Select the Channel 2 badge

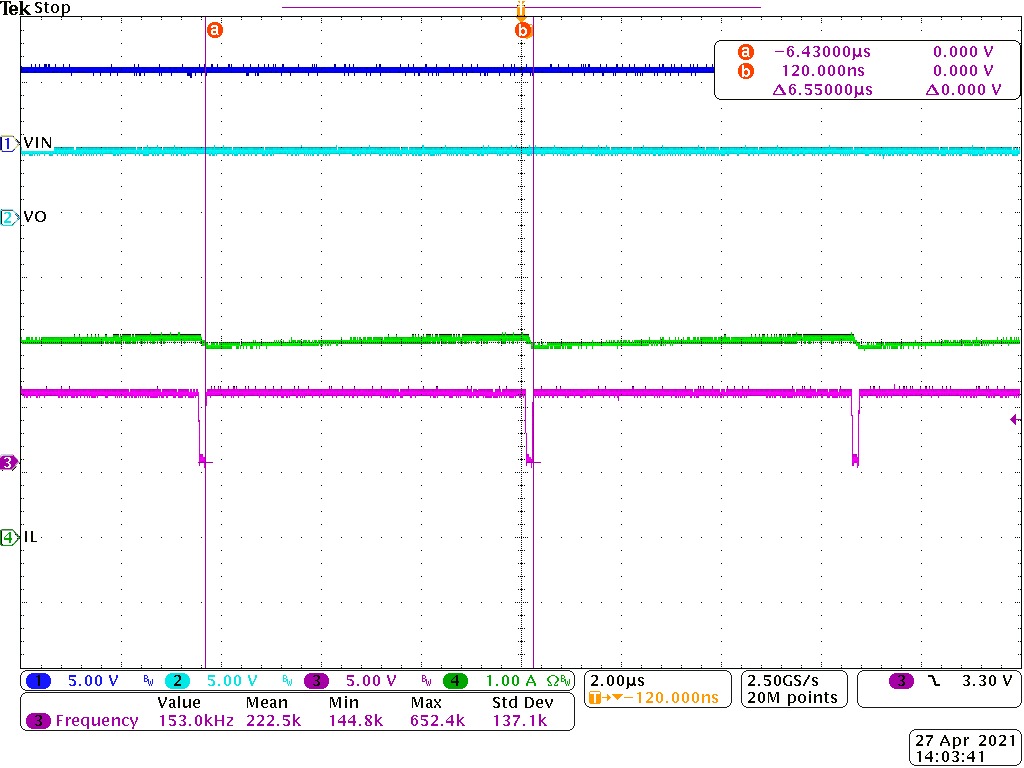[178, 680]
